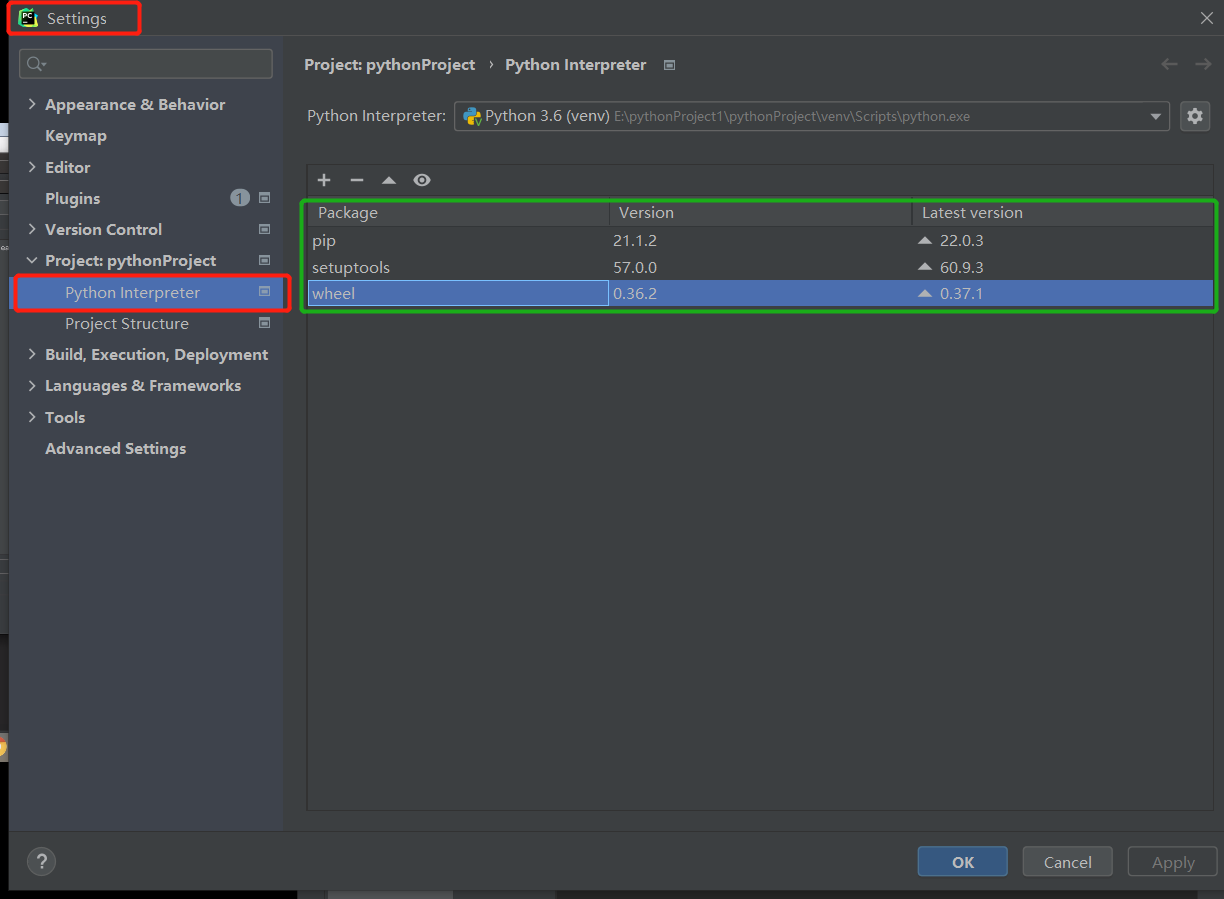Click project-level icon beside Version Control
The height and width of the screenshot is (899, 1224).
point(264,229)
